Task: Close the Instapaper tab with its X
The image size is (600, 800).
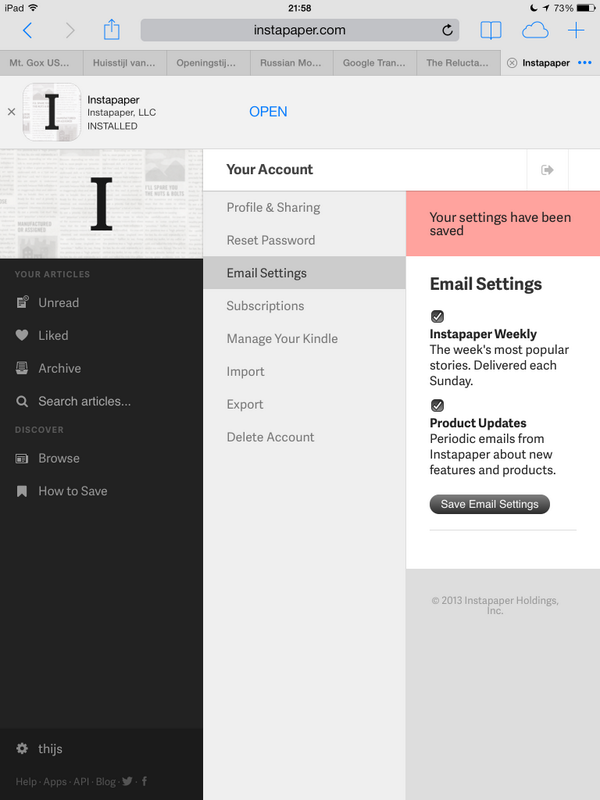Action: point(512,63)
